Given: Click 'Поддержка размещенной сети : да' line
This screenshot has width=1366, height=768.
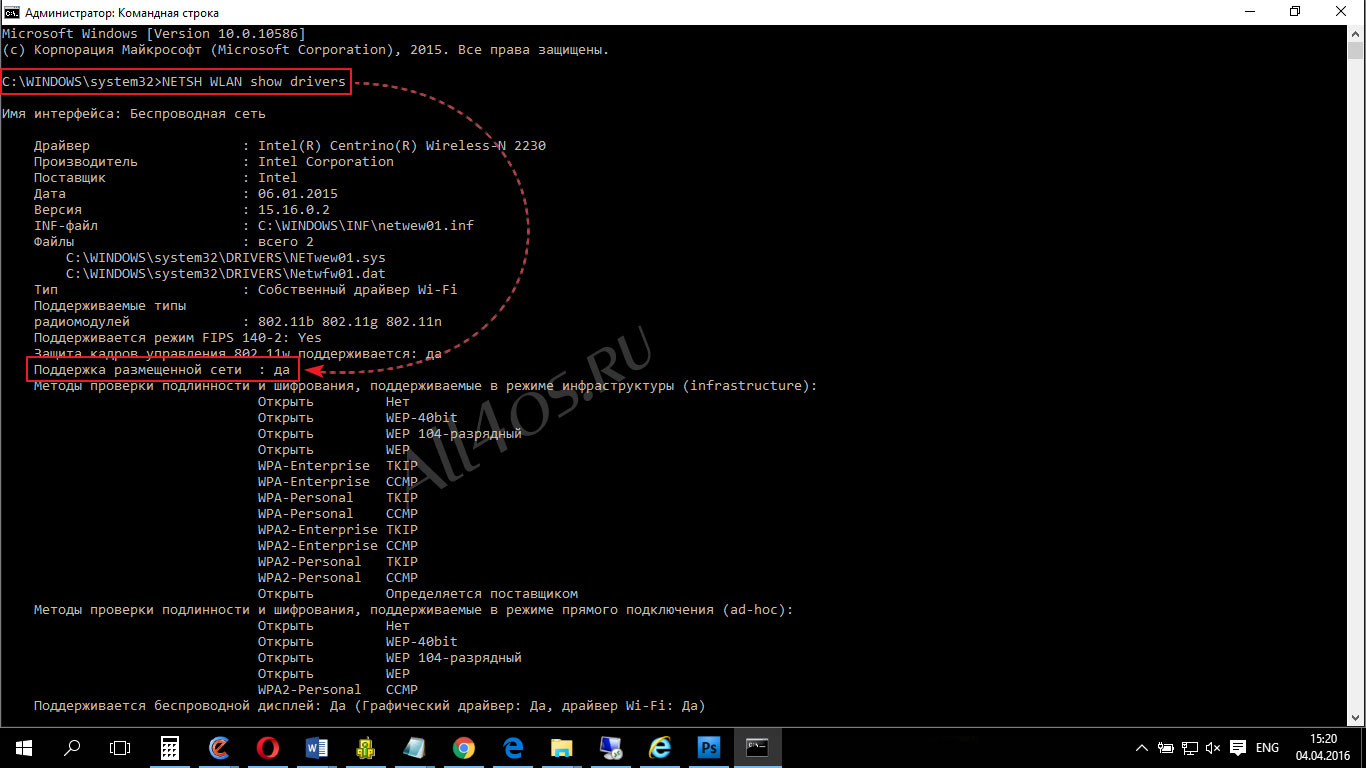Looking at the screenshot, I should (162, 370).
